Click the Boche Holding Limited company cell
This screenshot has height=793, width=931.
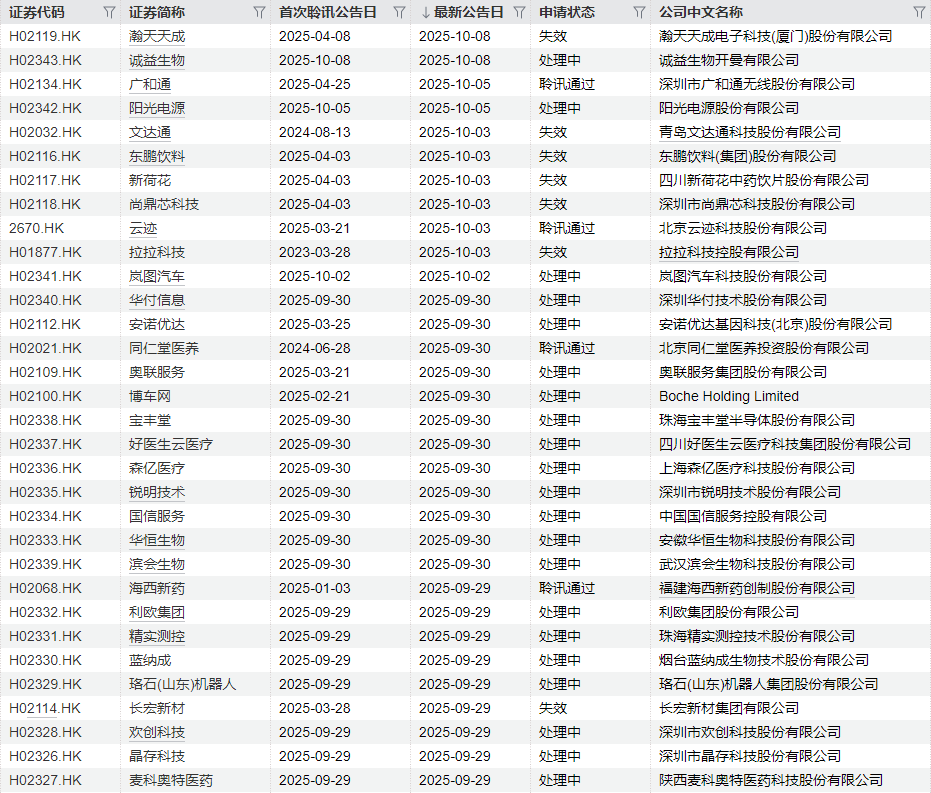pyautogui.click(x=728, y=396)
